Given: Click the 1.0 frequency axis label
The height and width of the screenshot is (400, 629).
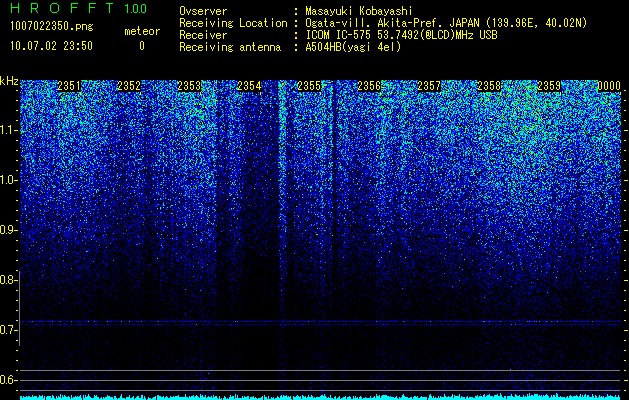Looking at the screenshot, I should (x=8, y=180).
